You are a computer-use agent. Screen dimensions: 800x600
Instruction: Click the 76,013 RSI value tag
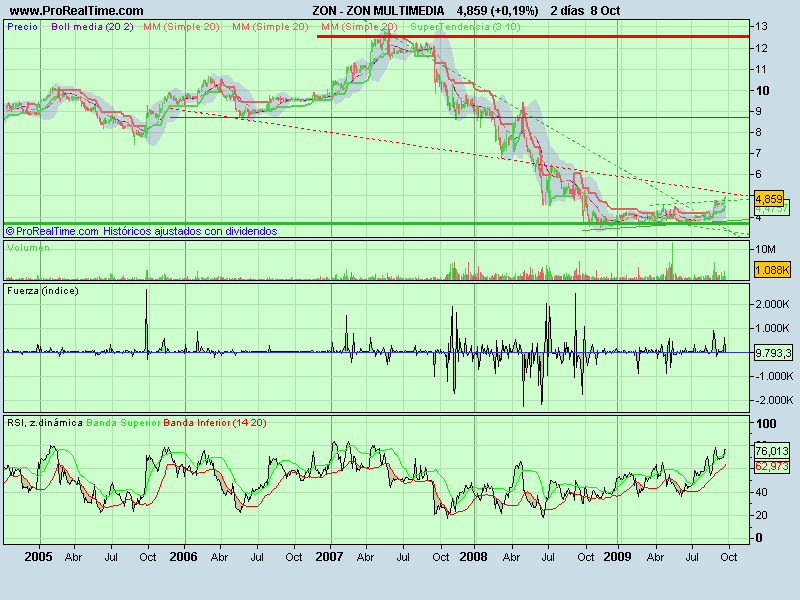[772, 451]
